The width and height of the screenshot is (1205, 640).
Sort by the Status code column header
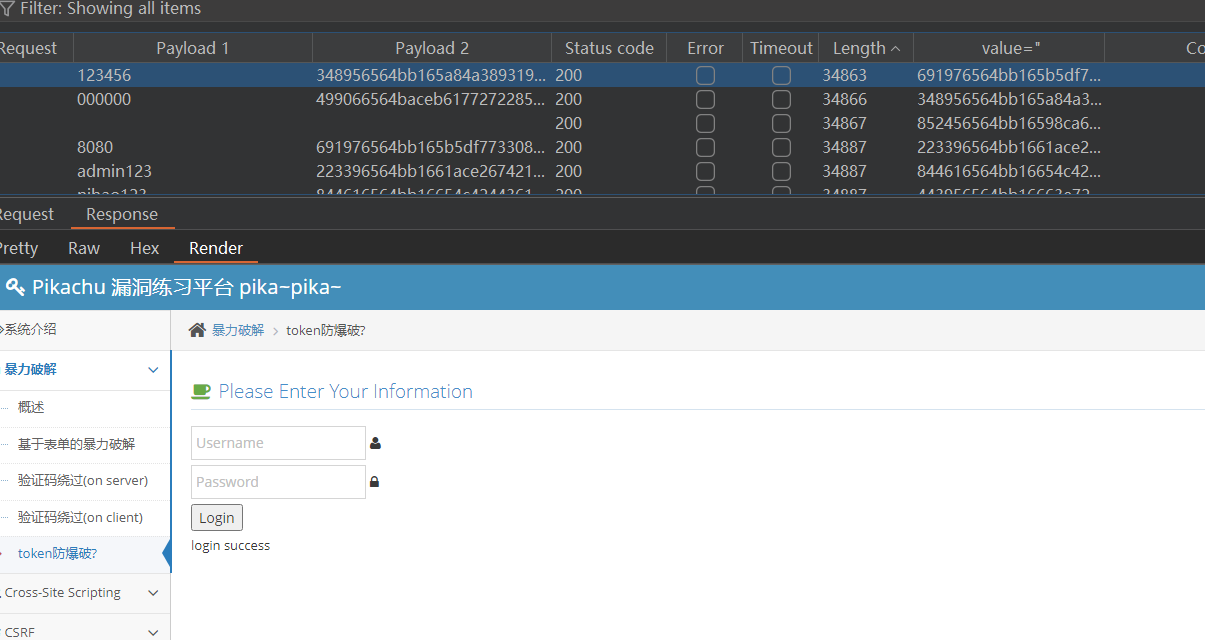pos(609,48)
